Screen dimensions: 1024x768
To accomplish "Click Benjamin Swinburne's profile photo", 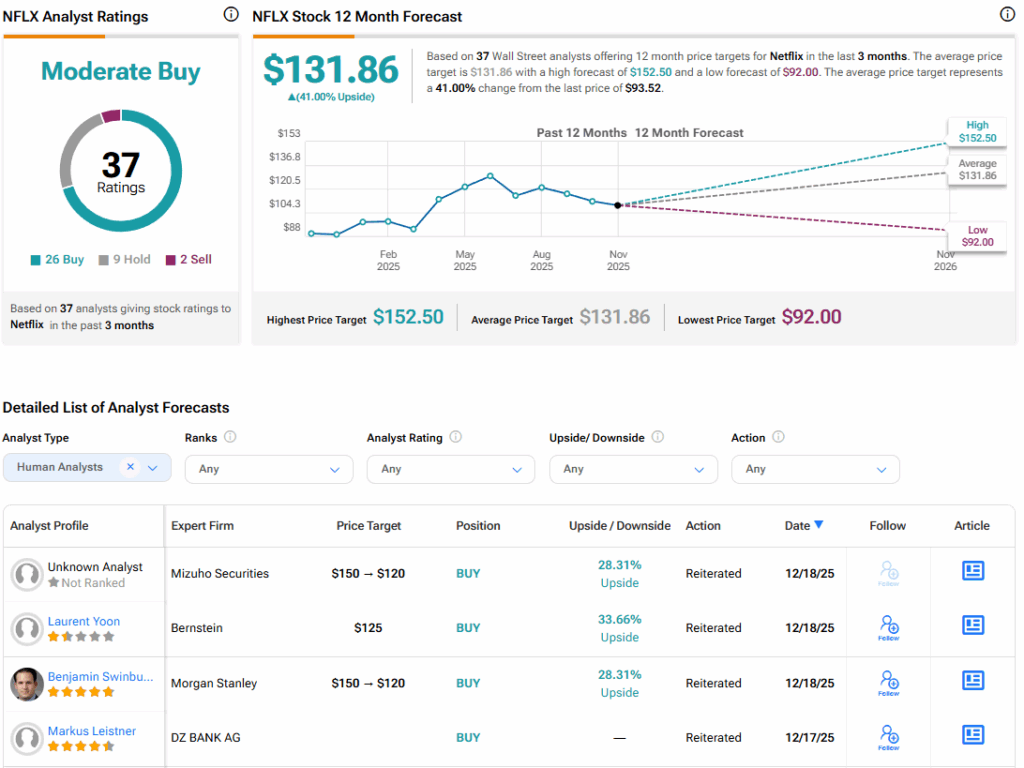I will click(26, 684).
